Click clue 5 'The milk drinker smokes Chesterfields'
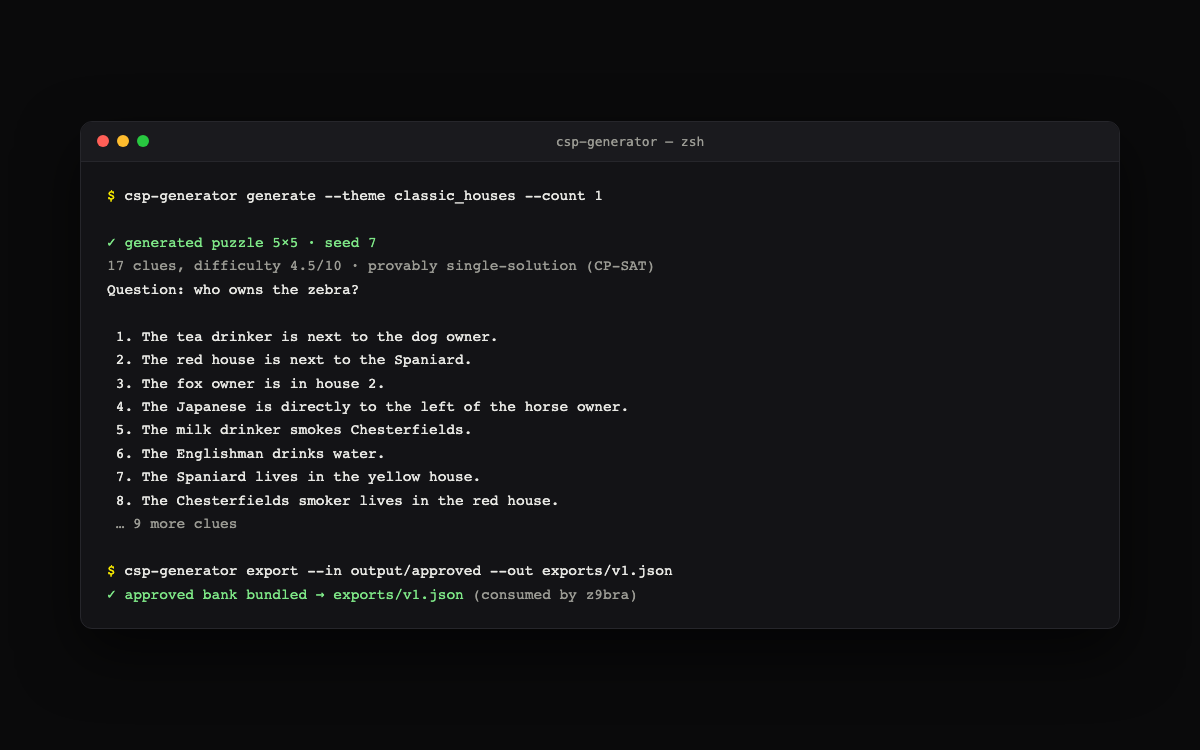The height and width of the screenshot is (750, 1200). tap(294, 430)
